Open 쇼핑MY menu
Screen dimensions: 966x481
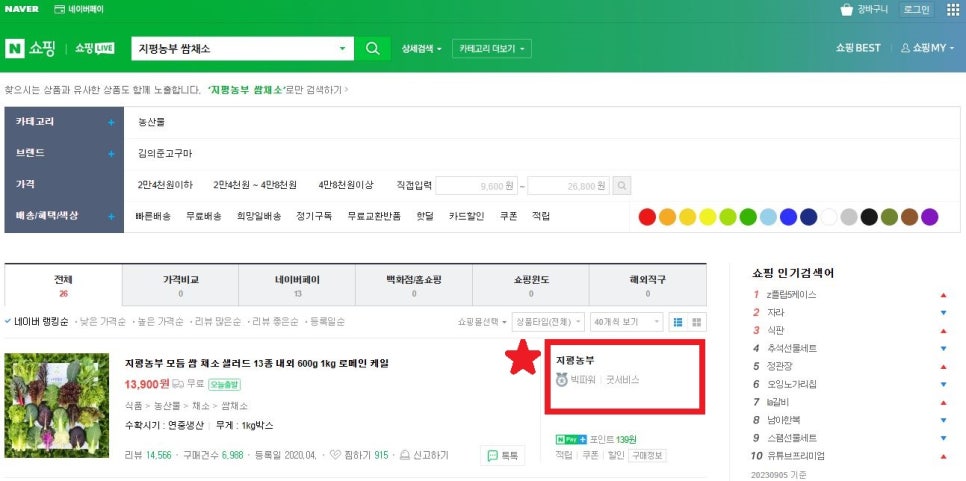(927, 48)
